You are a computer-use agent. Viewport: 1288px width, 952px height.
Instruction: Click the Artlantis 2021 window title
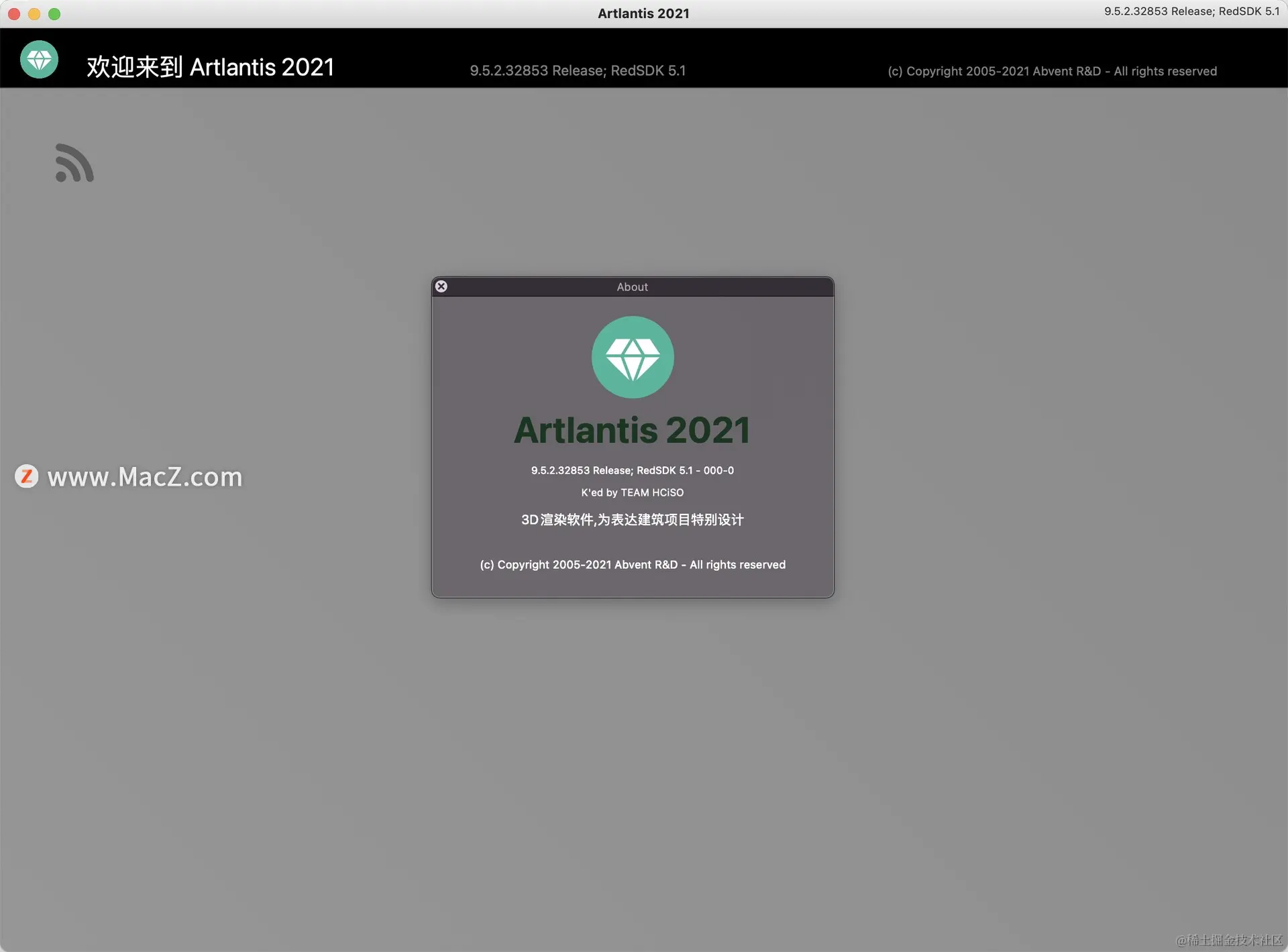tap(643, 13)
